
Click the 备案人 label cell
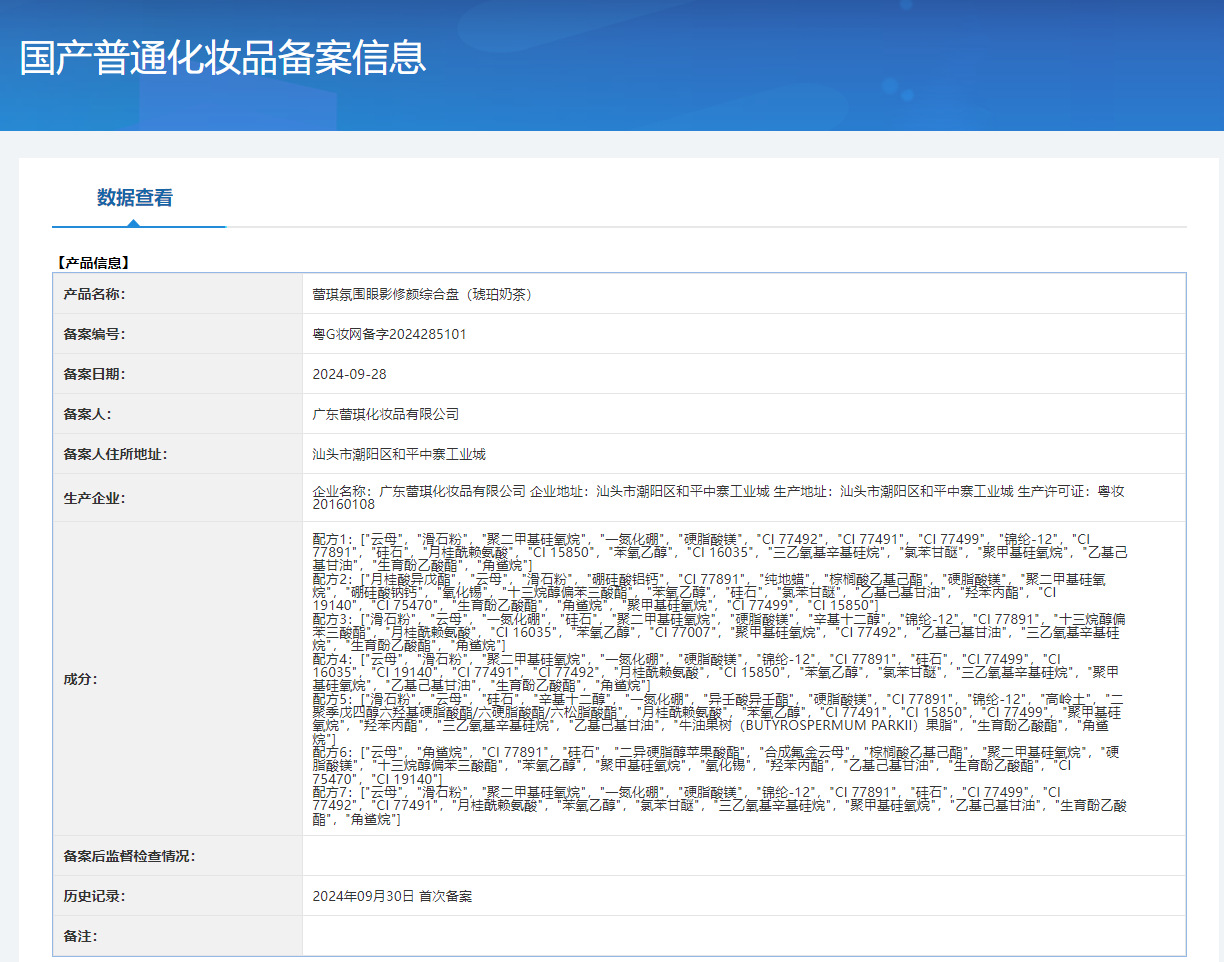pyautogui.click(x=178, y=414)
